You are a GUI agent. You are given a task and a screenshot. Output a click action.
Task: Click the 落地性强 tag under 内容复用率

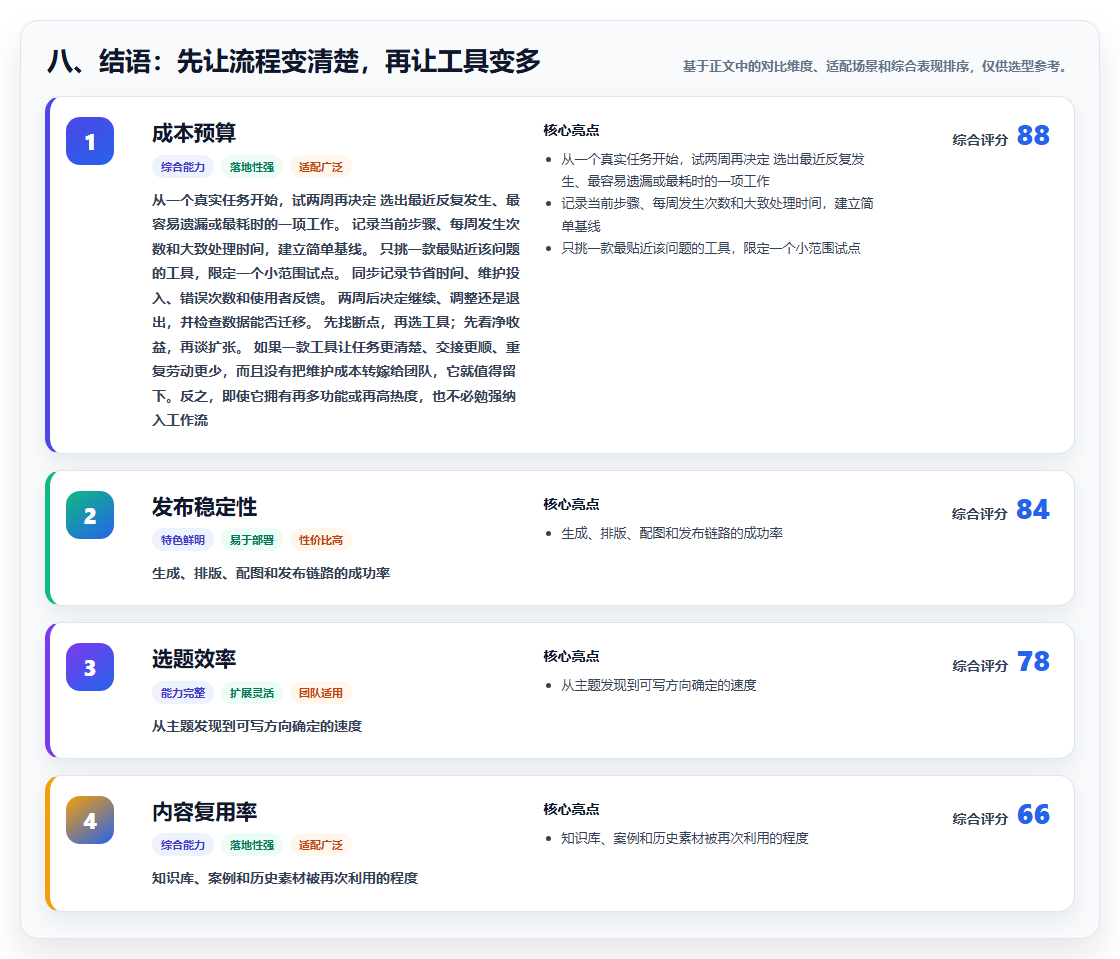[x=252, y=845]
